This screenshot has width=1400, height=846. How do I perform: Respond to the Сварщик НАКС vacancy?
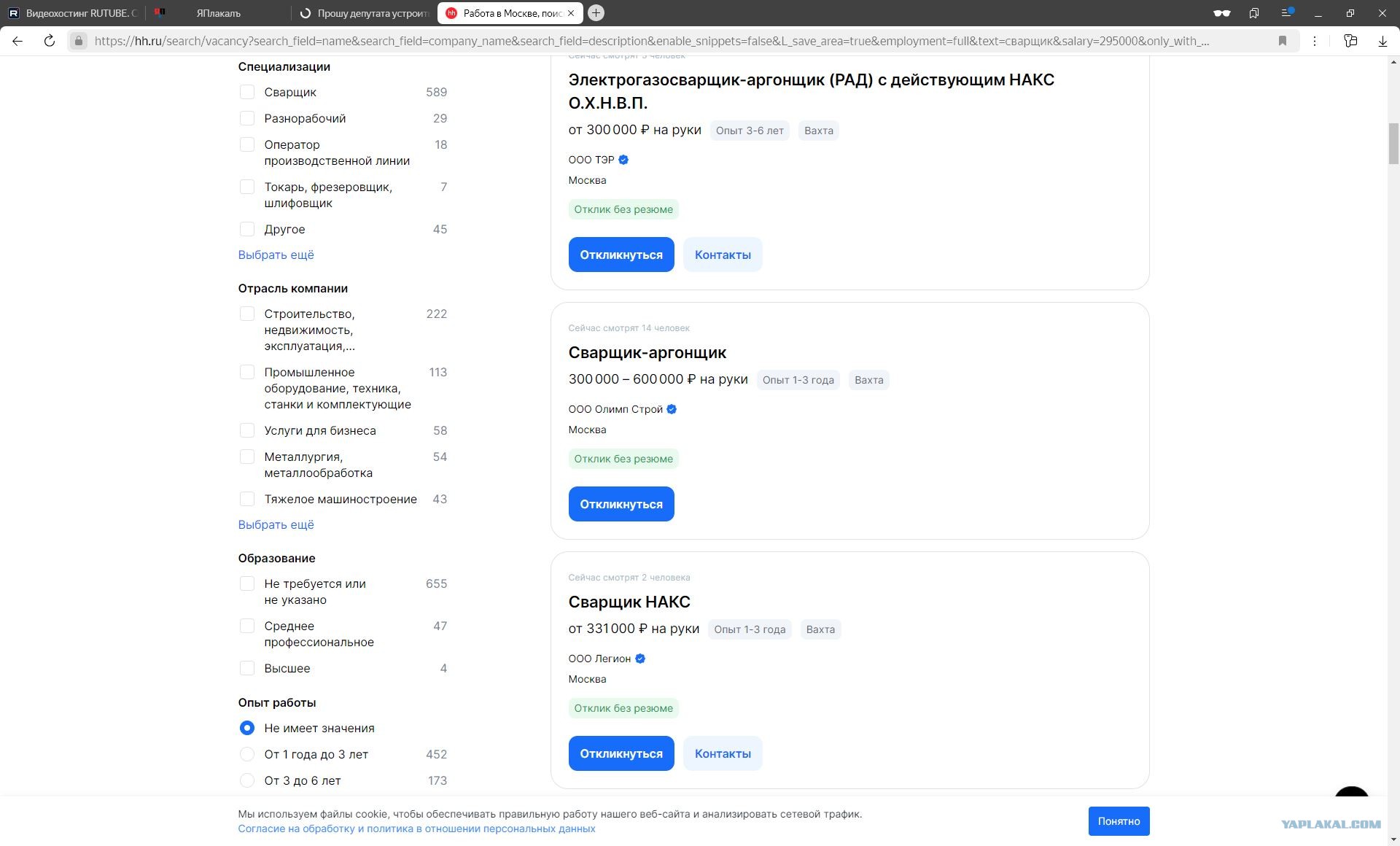(621, 753)
